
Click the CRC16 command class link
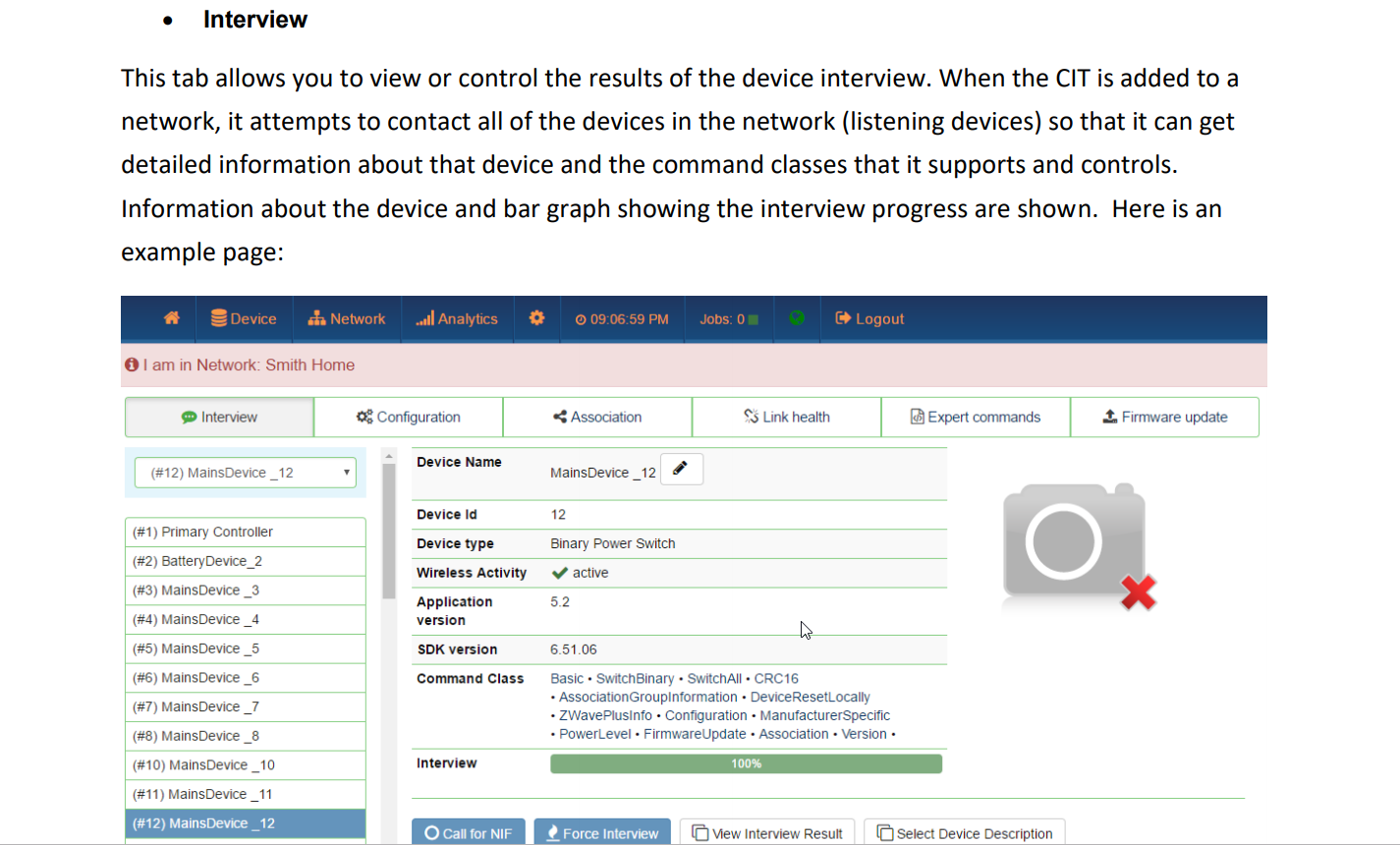(776, 679)
